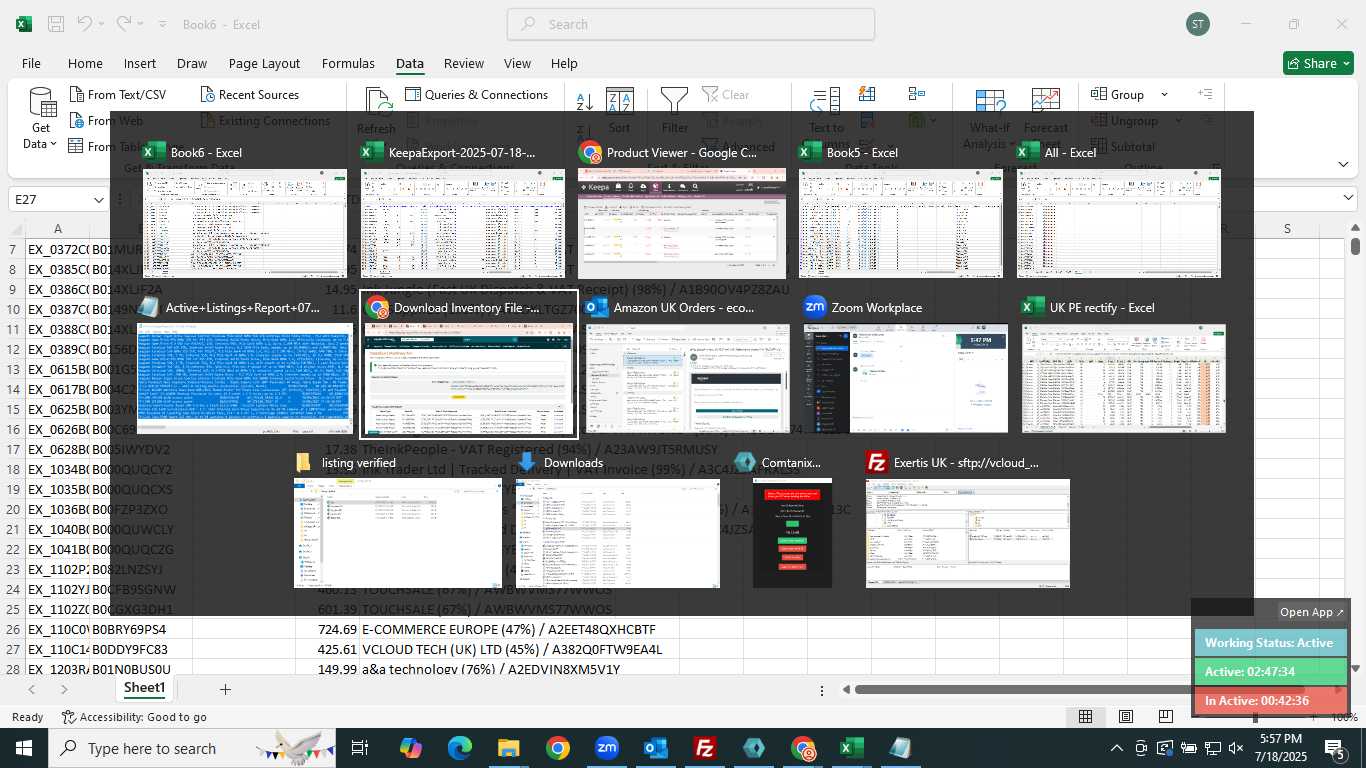Click the Task View taskbar icon
This screenshot has height=768, width=1366.
(x=360, y=748)
